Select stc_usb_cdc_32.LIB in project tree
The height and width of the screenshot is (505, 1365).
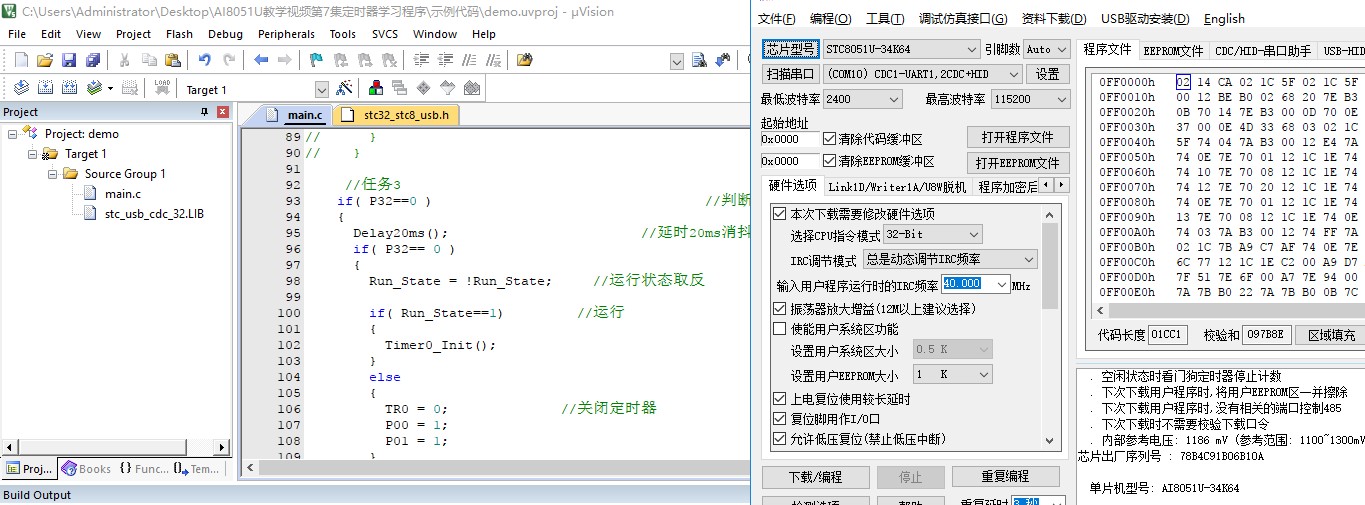pyautogui.click(x=155, y=214)
